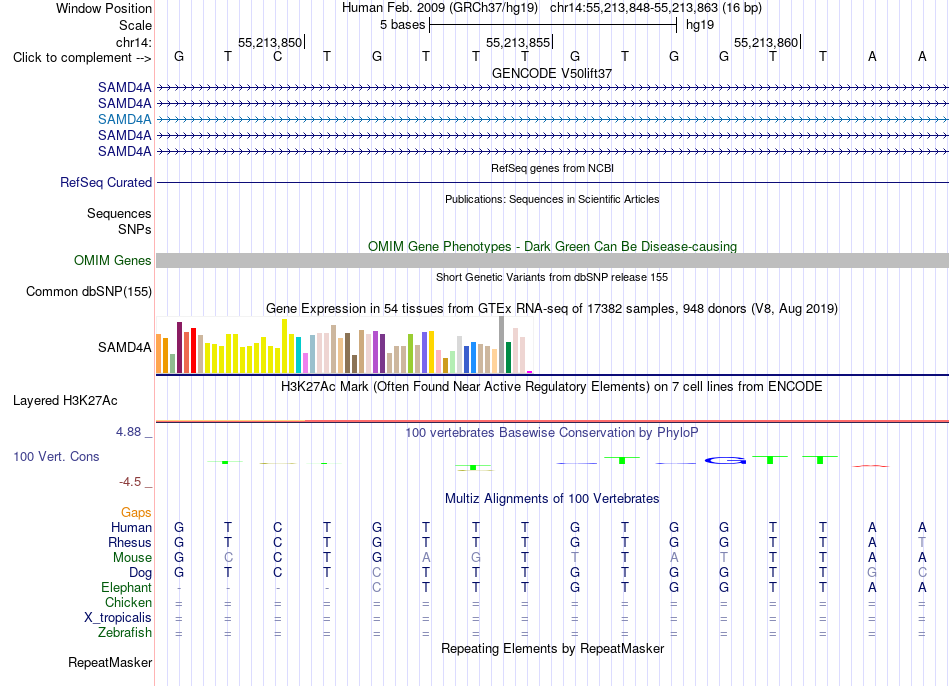This screenshot has height=686, width=950.
Task: Click SAMD4A label beside GTEx bar chart
Action: [124, 347]
